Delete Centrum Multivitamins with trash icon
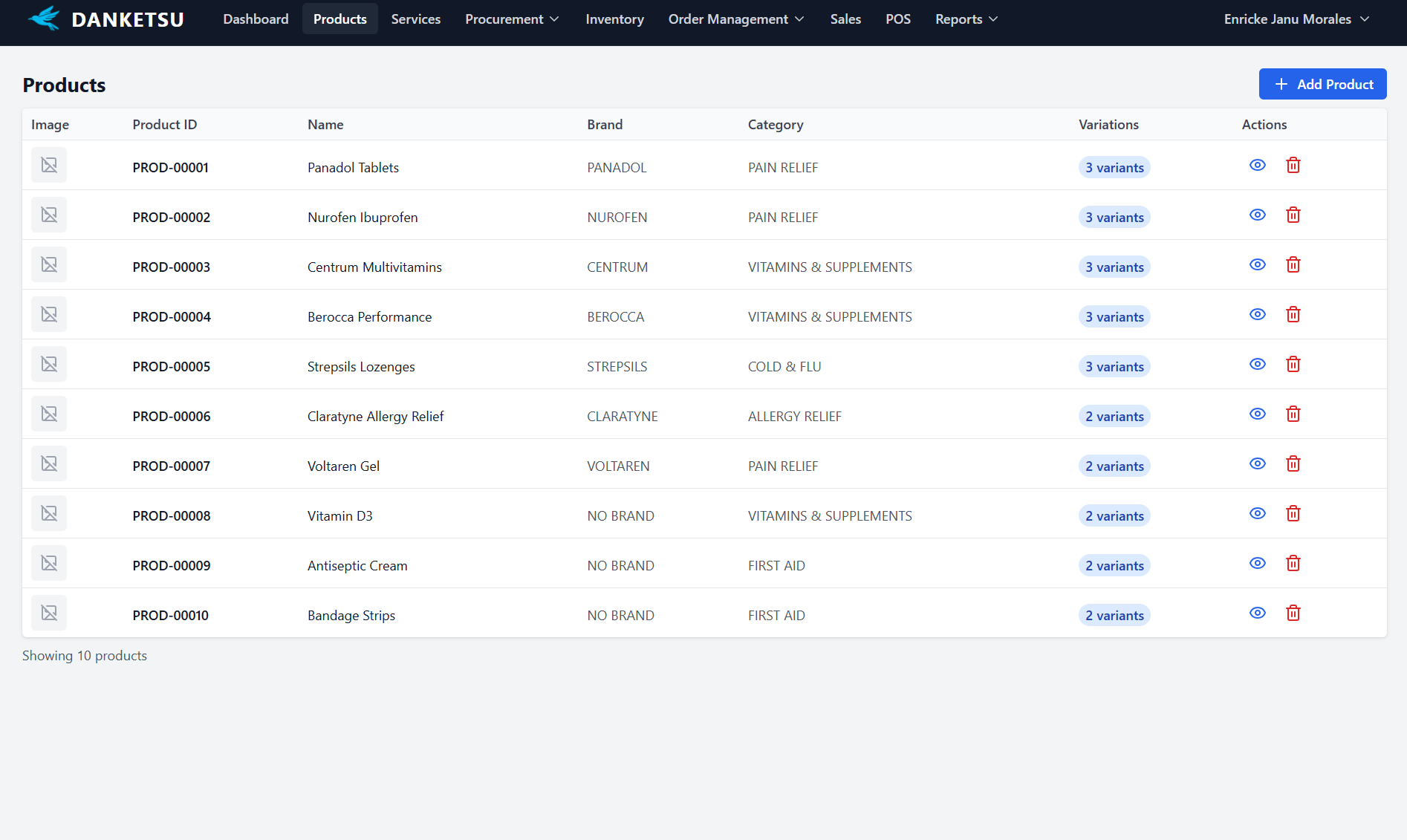Image resolution: width=1407 pixels, height=840 pixels. coord(1293,265)
